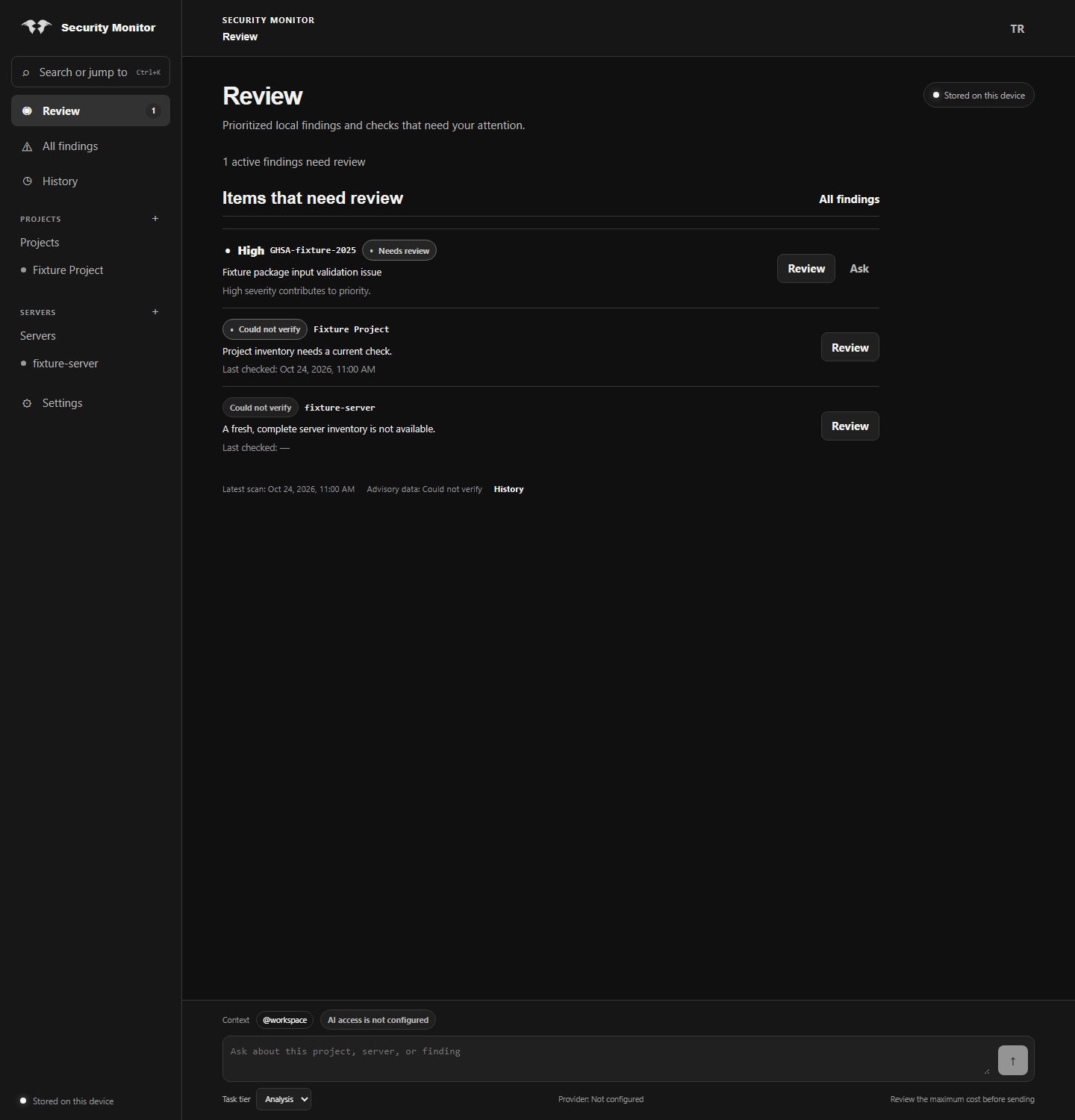The height and width of the screenshot is (1120, 1075).
Task: Click the Could not verify pill for Fixture Project
Action: click(265, 329)
